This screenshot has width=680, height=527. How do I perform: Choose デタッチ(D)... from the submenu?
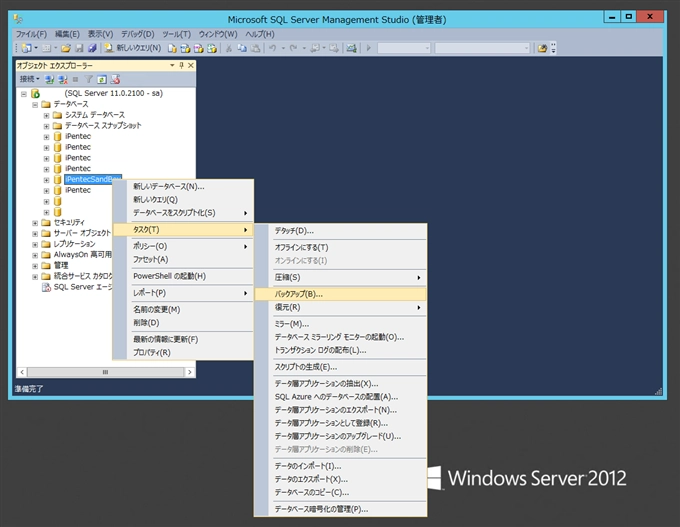(294, 231)
